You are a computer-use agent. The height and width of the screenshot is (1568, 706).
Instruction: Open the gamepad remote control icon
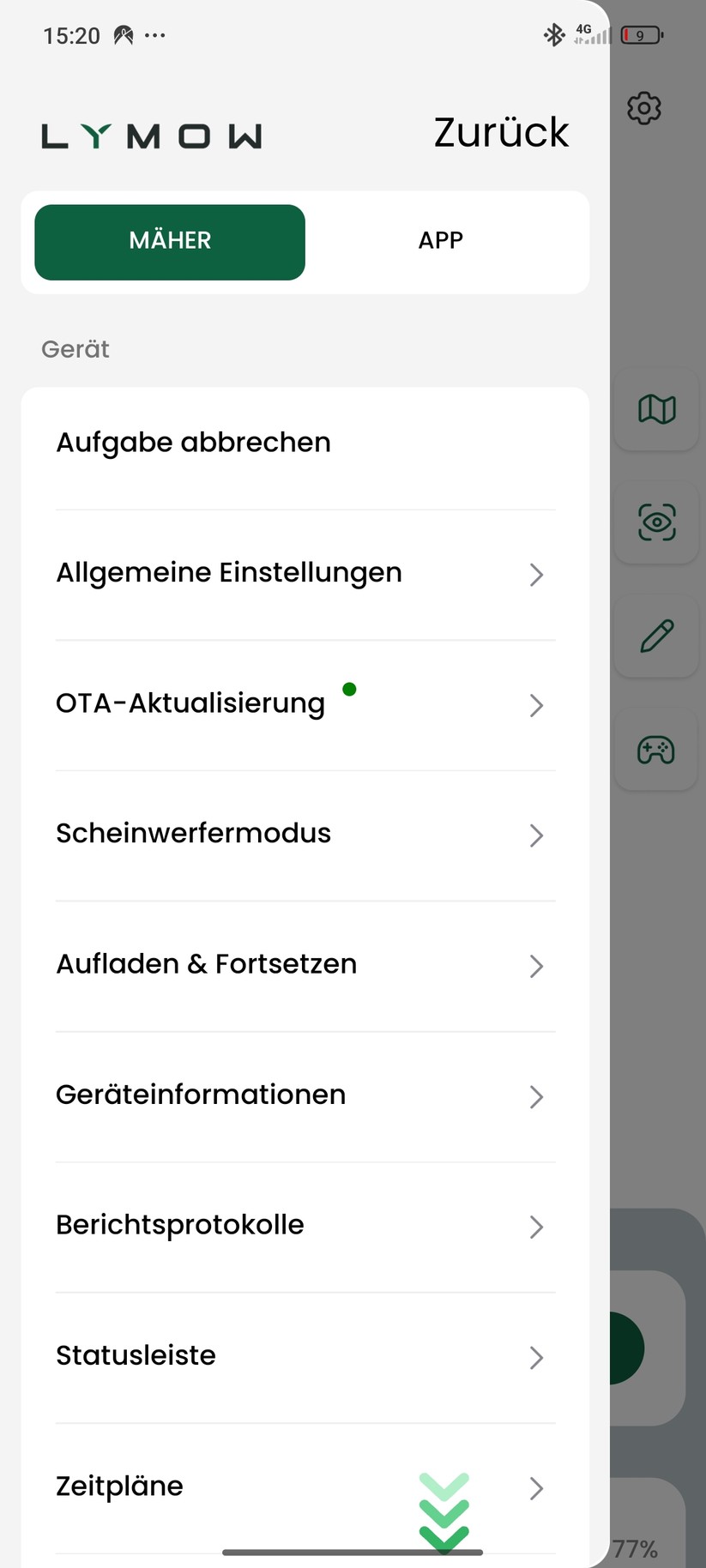[x=656, y=750]
